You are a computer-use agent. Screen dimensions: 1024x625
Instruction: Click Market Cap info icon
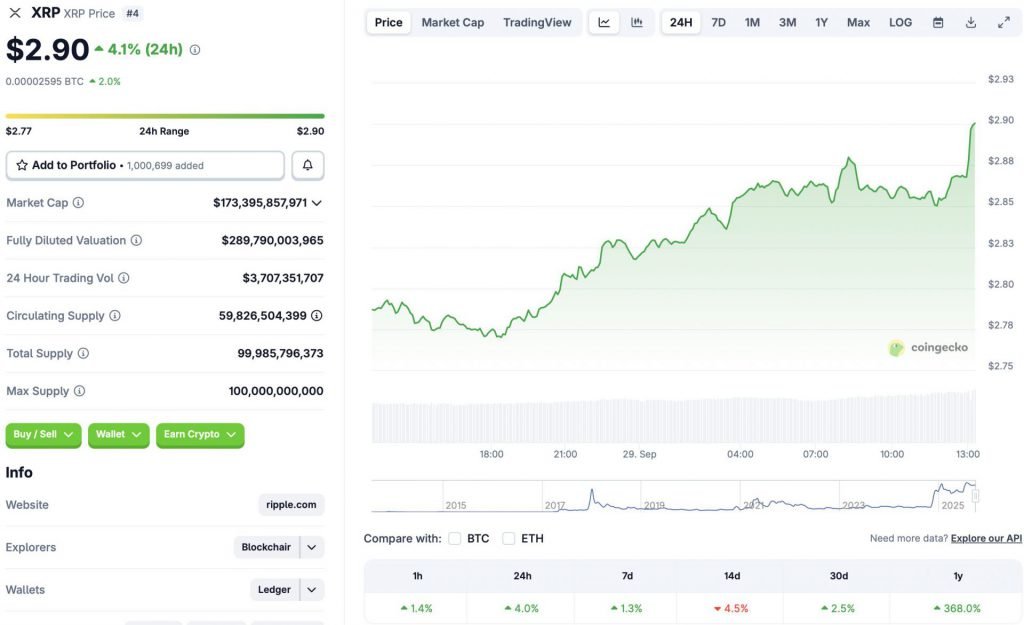[x=79, y=203]
